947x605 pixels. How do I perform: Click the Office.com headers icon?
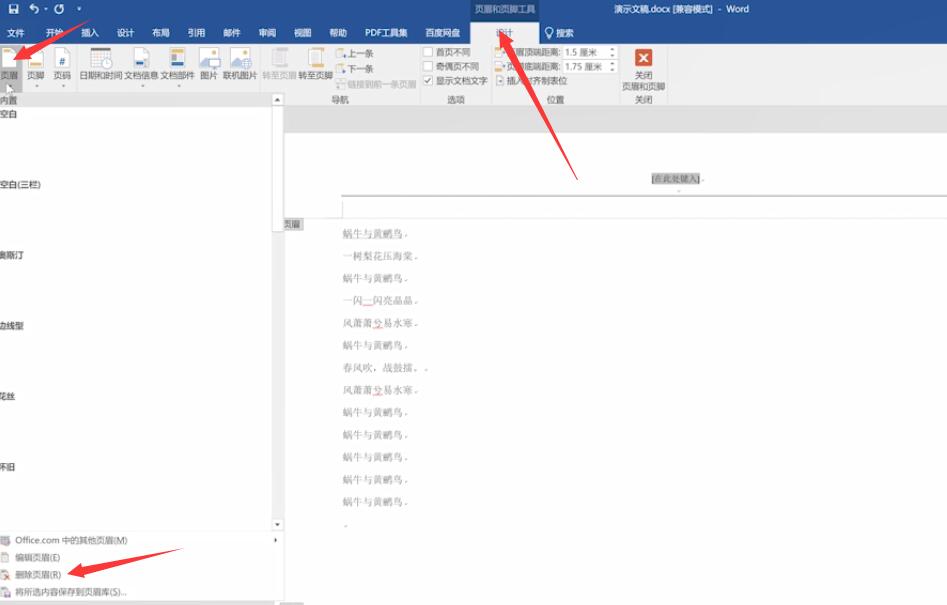(x=5, y=540)
